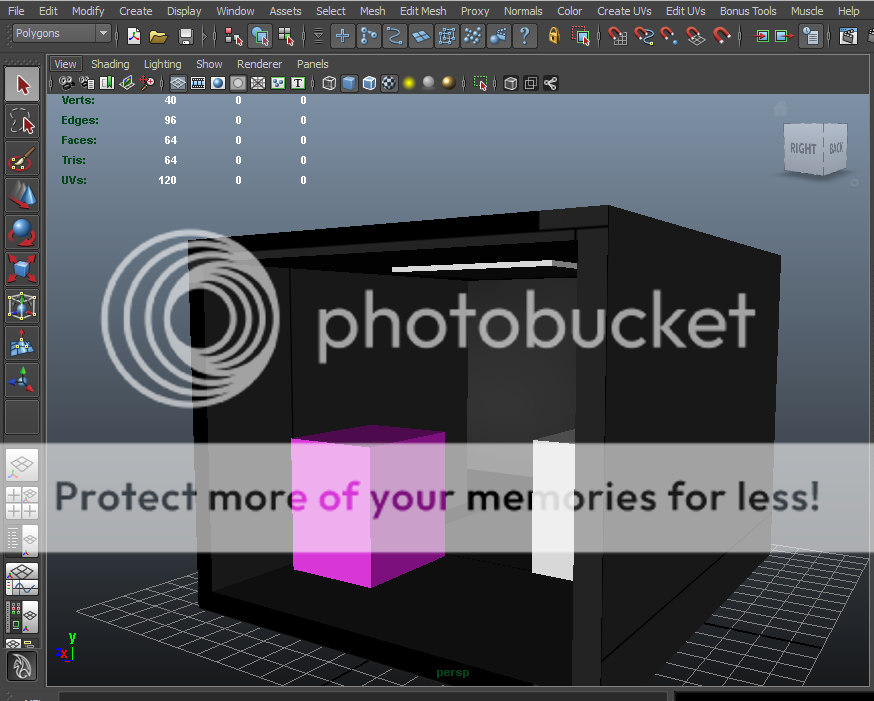Toggle the gate mask button
Image resolution: width=874 pixels, height=701 pixels.
click(238, 84)
